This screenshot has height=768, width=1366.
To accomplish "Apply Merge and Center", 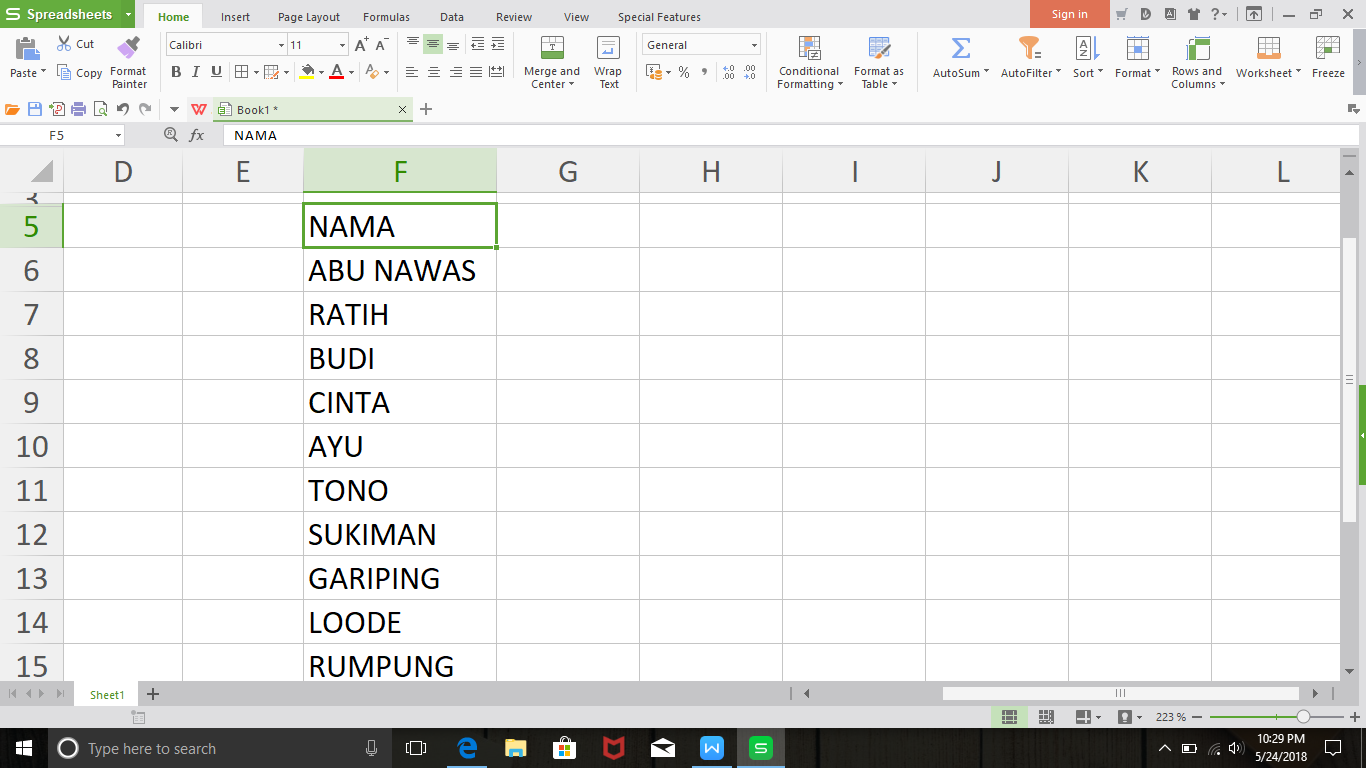I will [x=551, y=62].
